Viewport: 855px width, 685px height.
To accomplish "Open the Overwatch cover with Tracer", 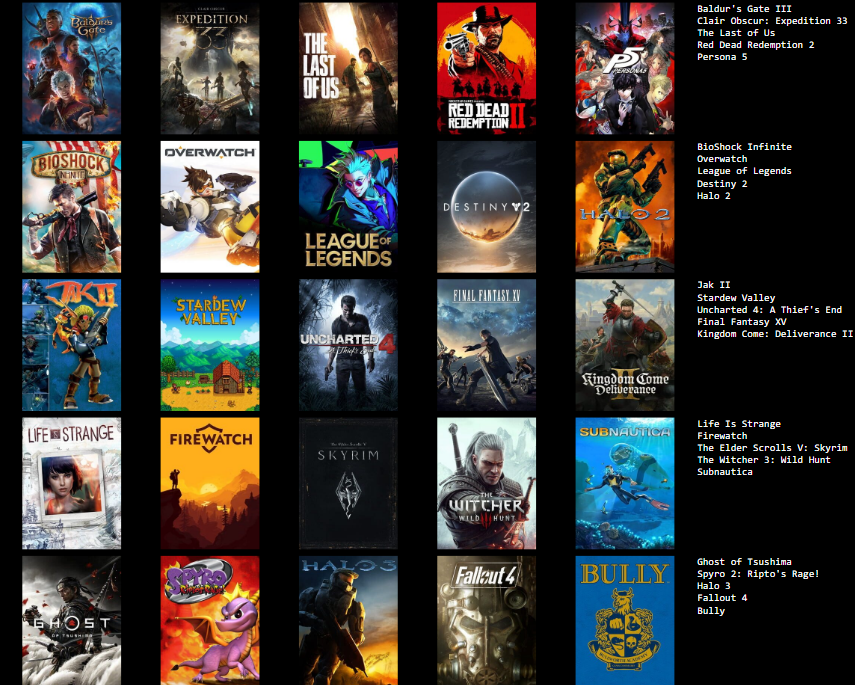I will (210, 207).
